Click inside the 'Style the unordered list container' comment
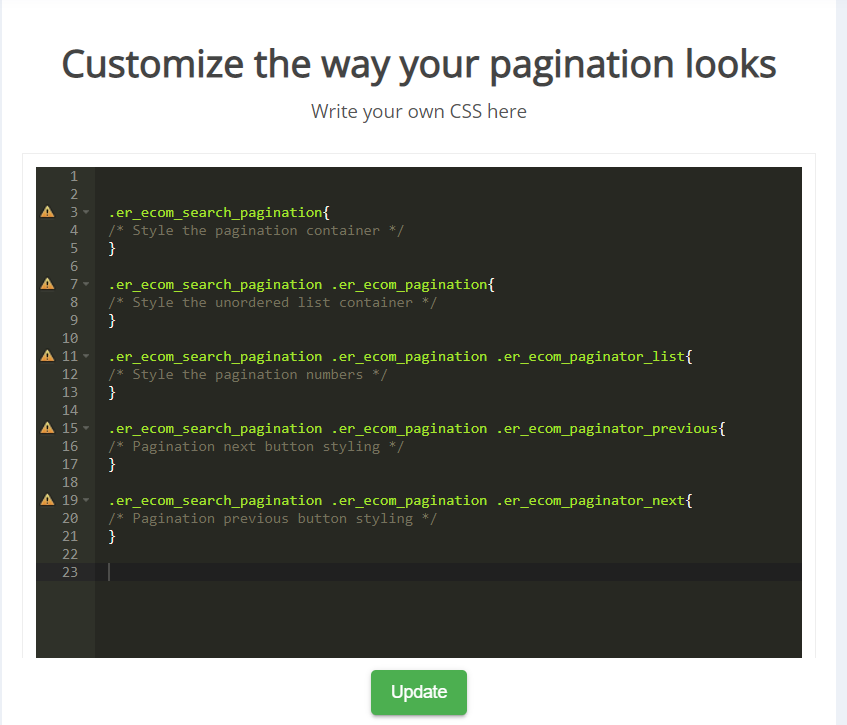Image resolution: width=847 pixels, height=725 pixels. [273, 303]
